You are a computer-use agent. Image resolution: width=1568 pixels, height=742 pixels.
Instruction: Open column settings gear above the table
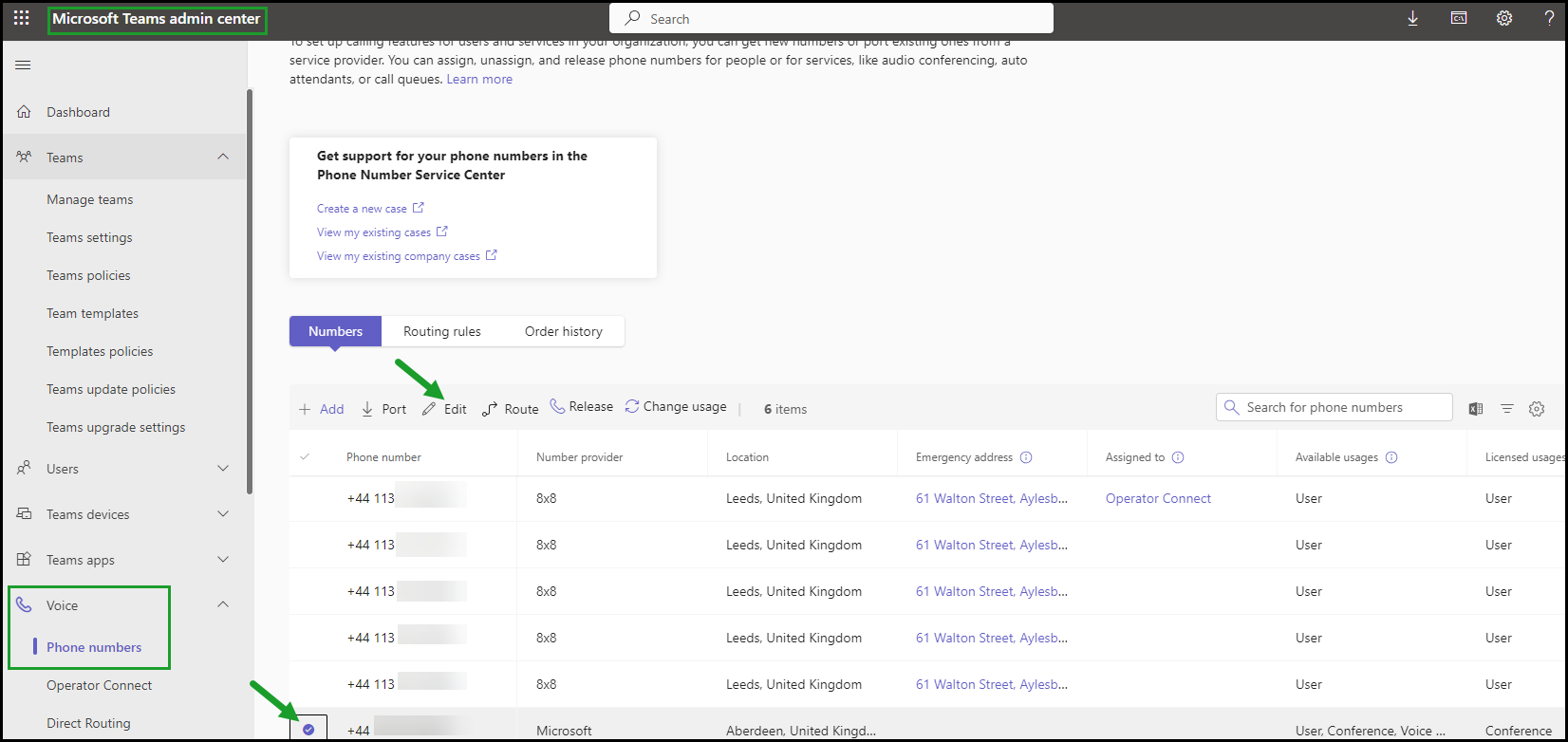tap(1537, 409)
